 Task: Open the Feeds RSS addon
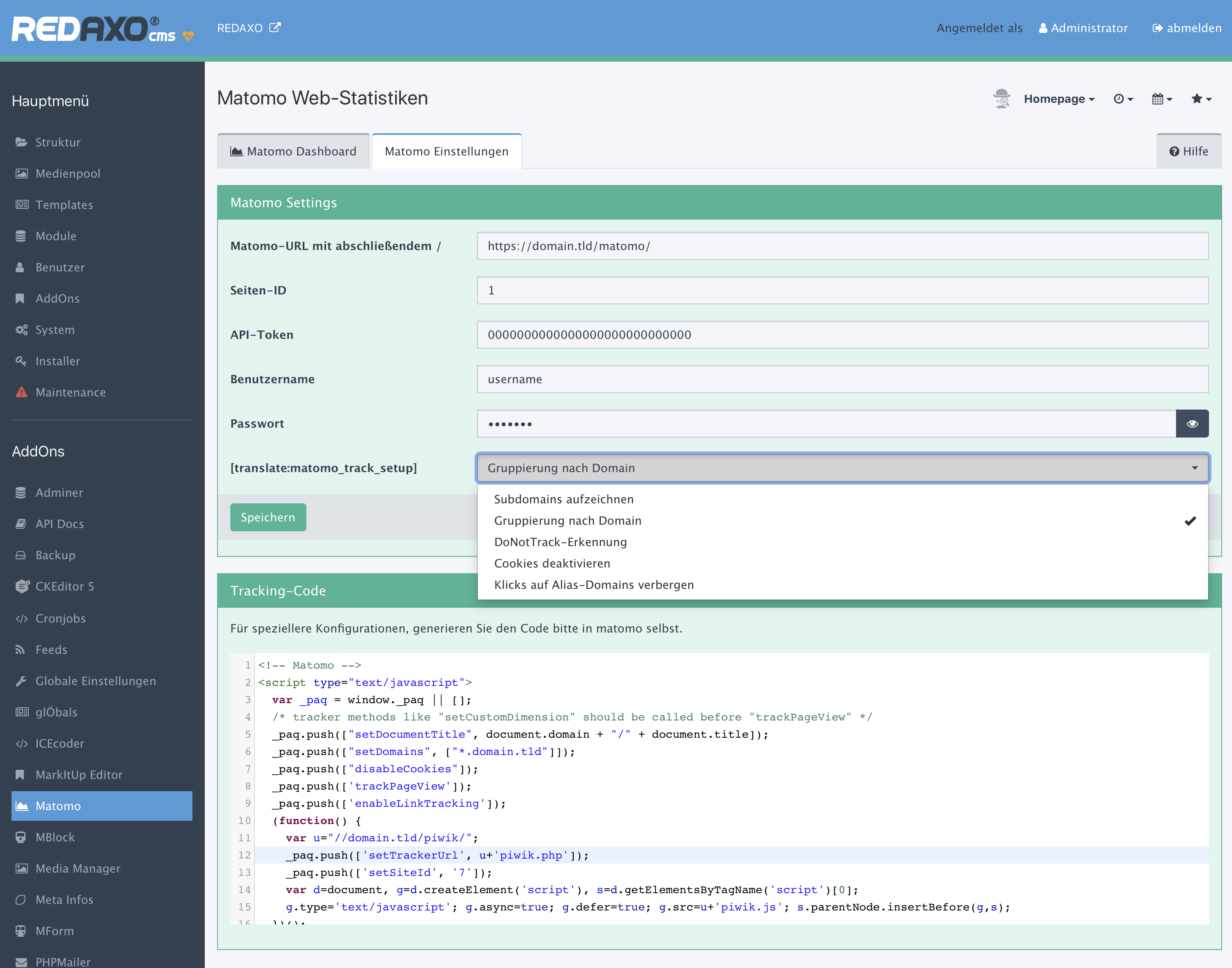[x=51, y=649]
